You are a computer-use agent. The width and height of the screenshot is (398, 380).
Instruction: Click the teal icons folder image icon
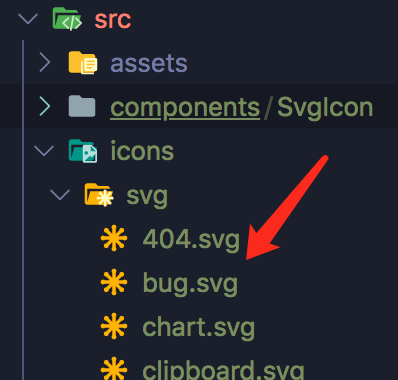coord(83,151)
